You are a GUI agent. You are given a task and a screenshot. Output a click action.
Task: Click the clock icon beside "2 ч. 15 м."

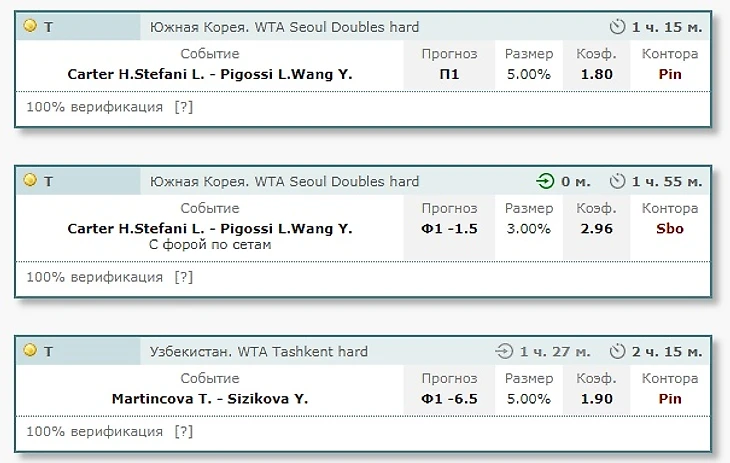[x=617, y=352]
